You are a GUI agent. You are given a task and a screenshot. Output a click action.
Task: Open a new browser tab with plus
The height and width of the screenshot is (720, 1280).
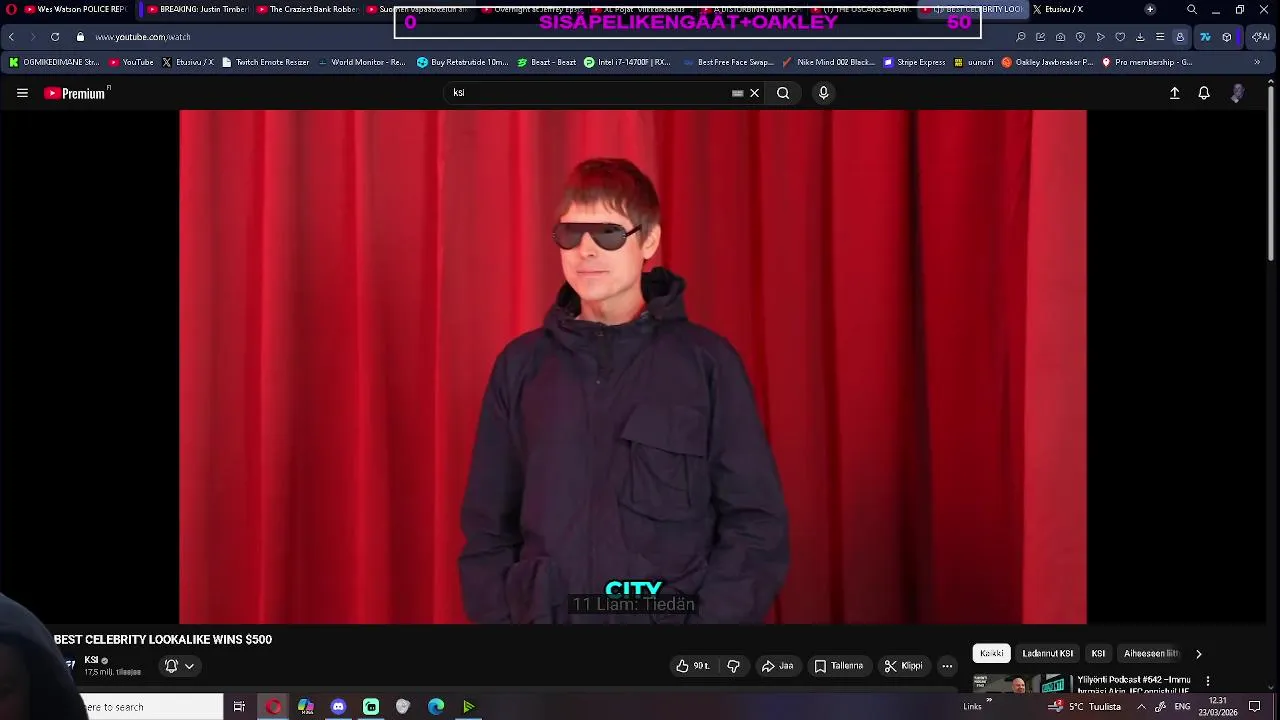click(x=1150, y=9)
